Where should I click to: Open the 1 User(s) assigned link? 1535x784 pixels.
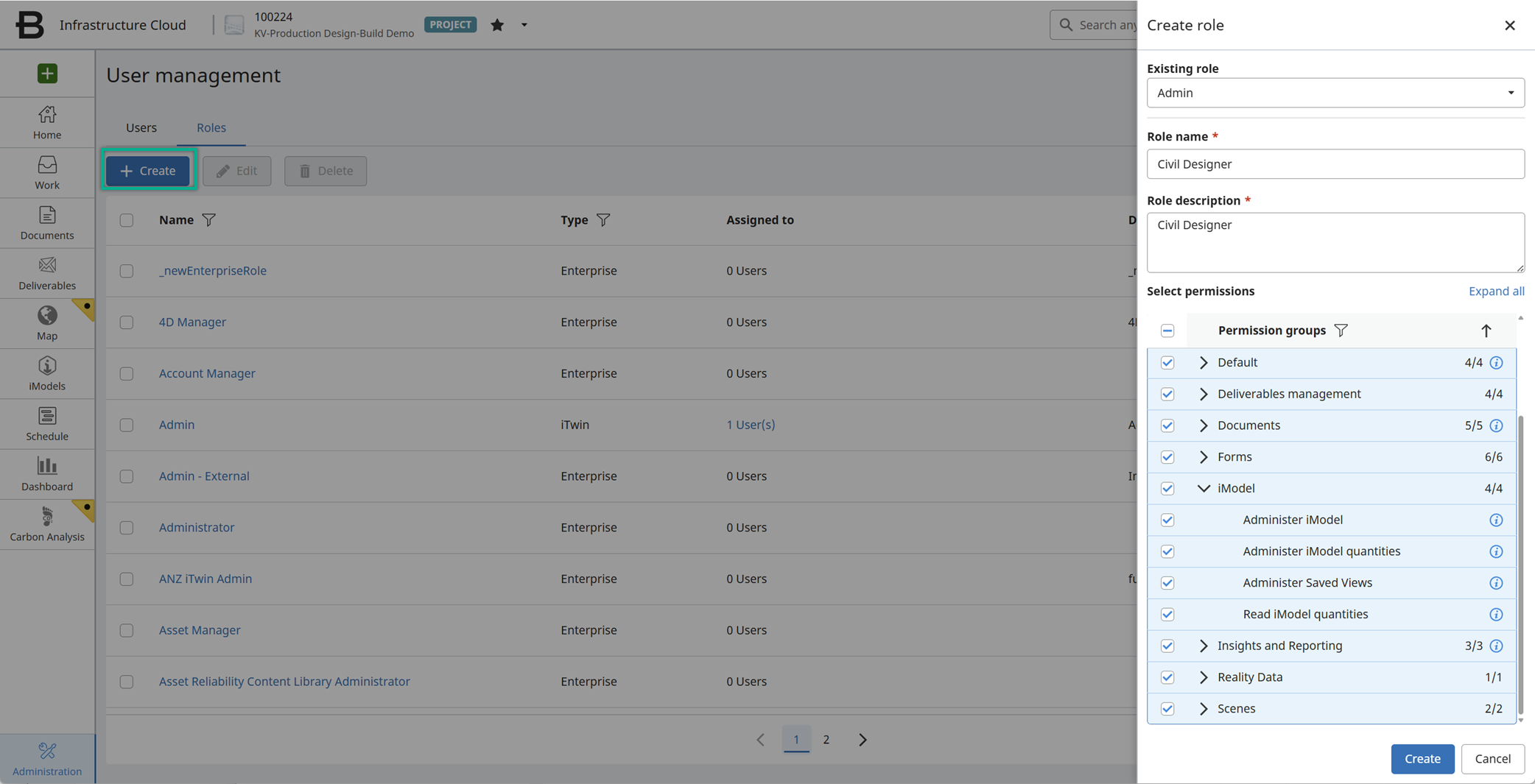click(x=751, y=425)
